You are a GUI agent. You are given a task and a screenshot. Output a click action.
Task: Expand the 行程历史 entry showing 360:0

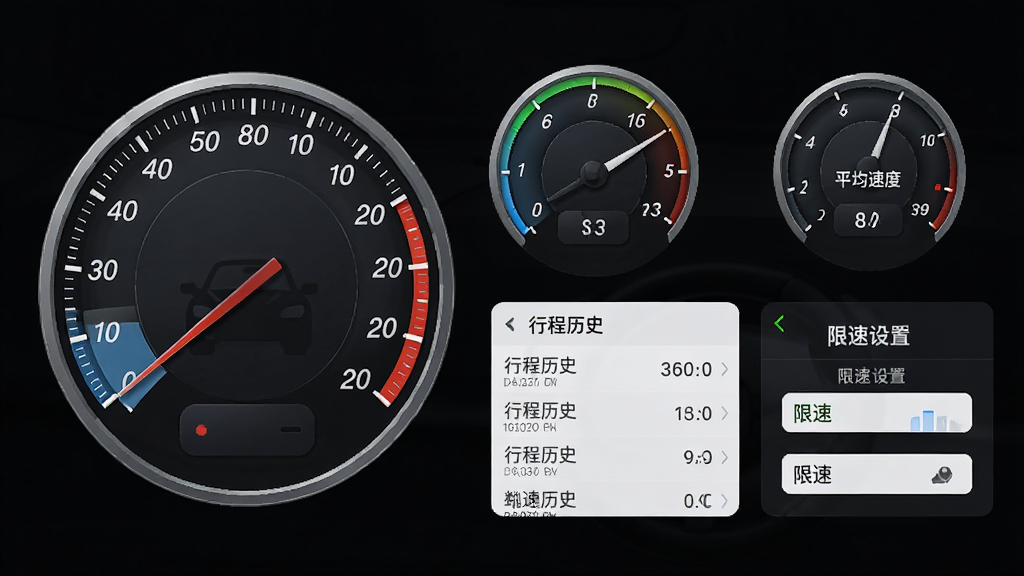[x=724, y=369]
